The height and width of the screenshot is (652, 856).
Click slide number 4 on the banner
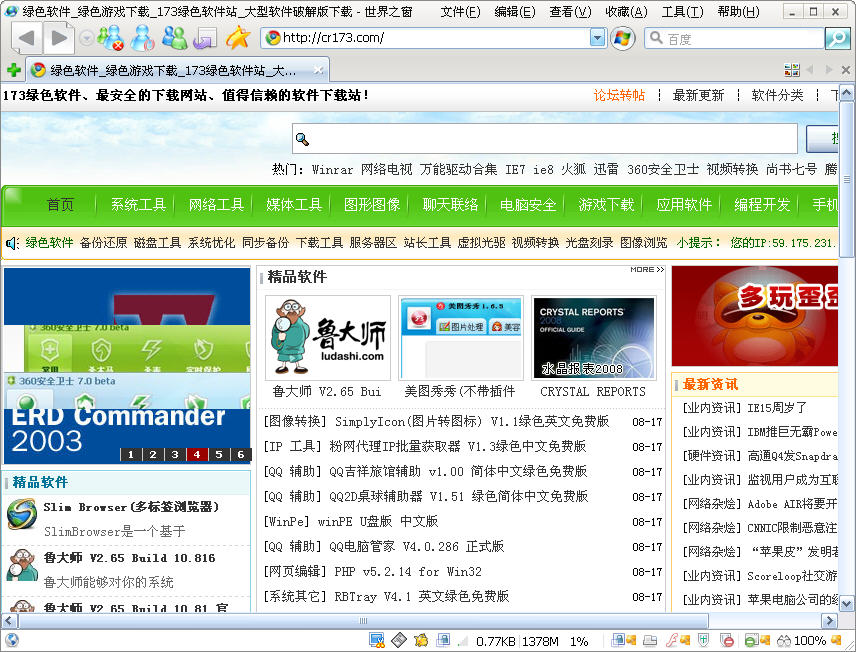197,454
